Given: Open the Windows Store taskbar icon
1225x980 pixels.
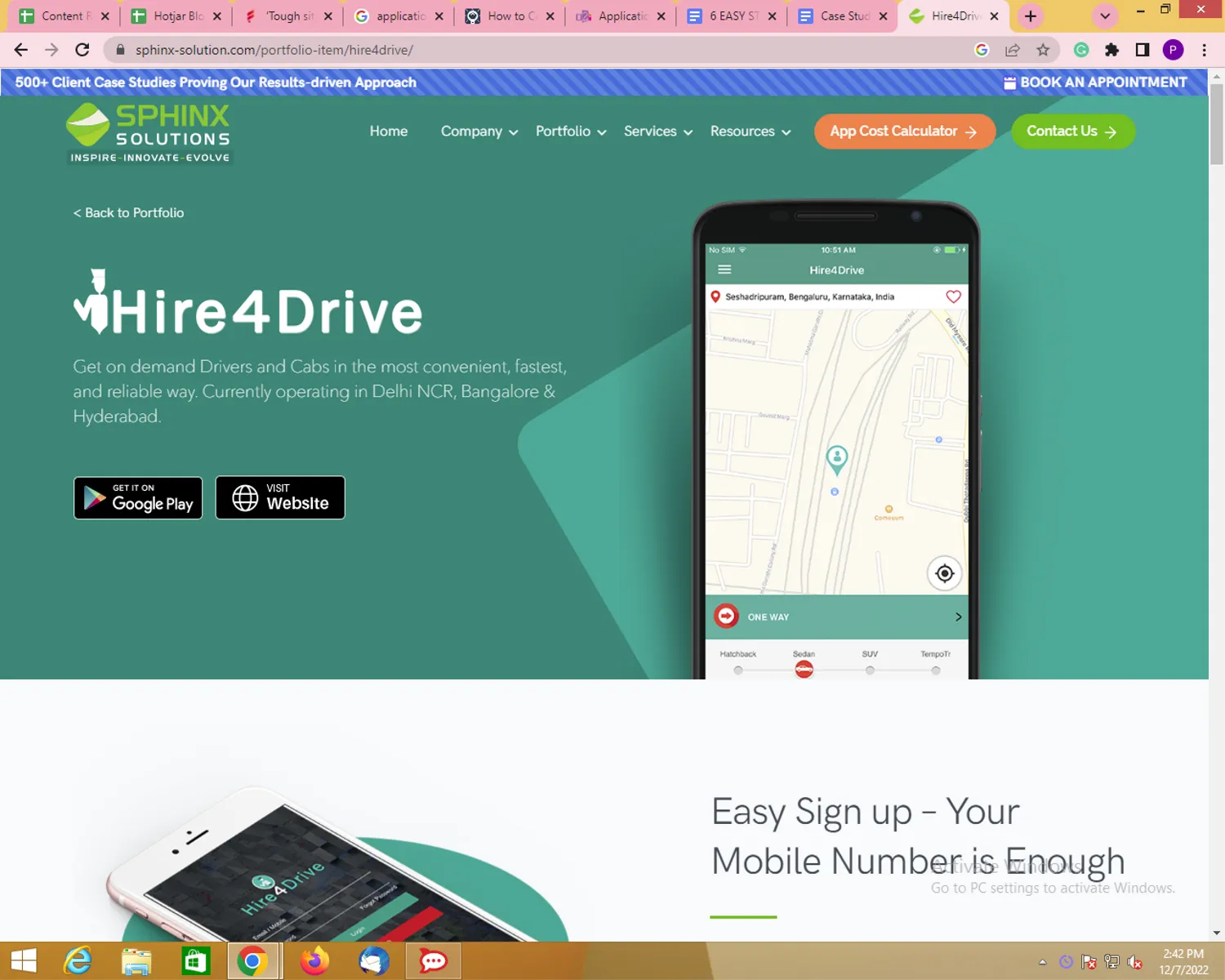Looking at the screenshot, I should 194,961.
